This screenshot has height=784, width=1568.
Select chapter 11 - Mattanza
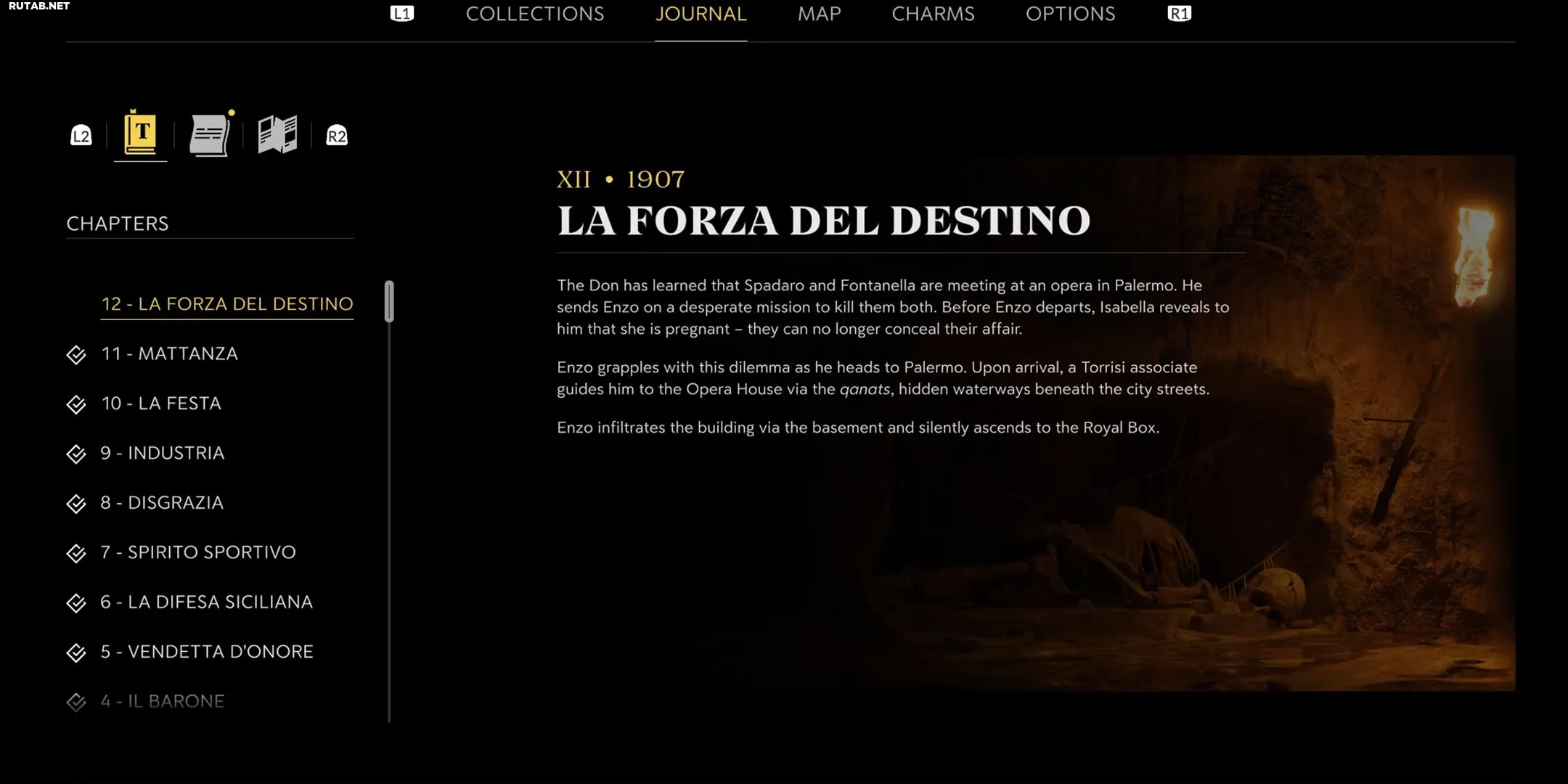(x=169, y=354)
